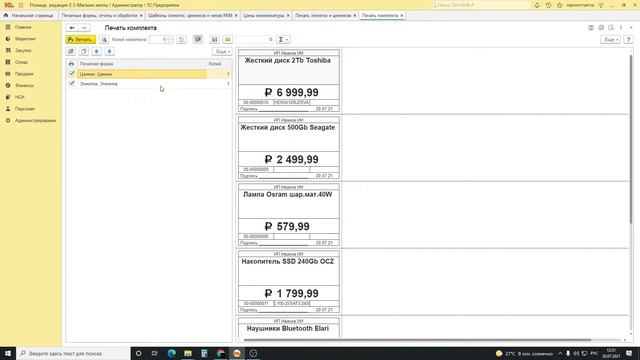Click the page setup icon after copies field

click(x=181, y=40)
